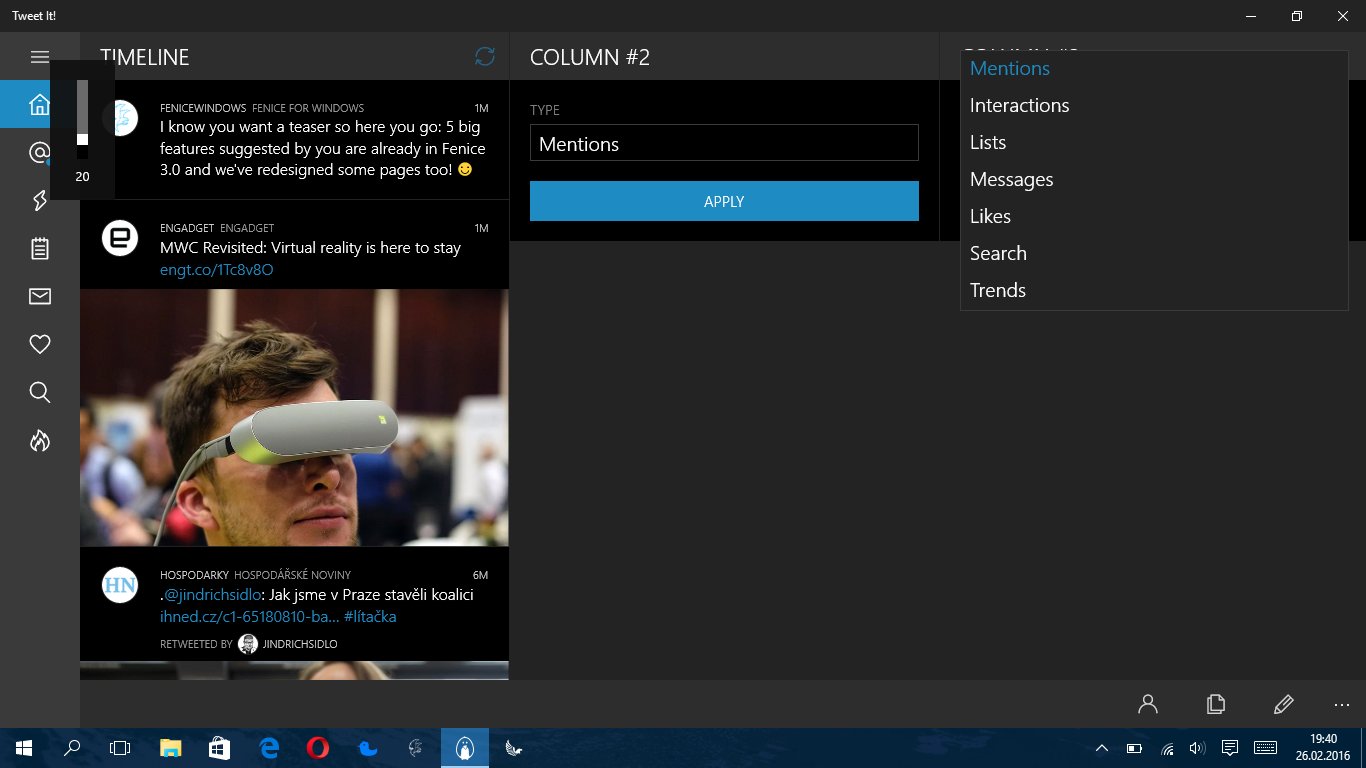
Task: Compose a new tweet with the pencil icon
Action: coord(1284,704)
